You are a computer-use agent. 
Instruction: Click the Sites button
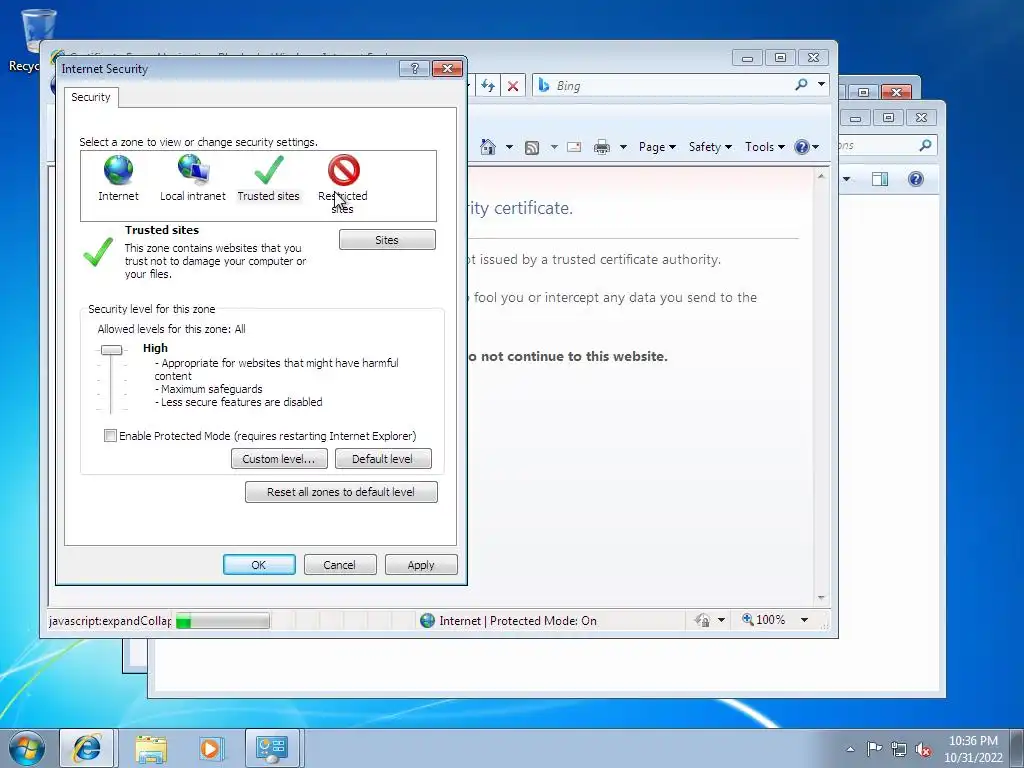pyautogui.click(x=387, y=240)
